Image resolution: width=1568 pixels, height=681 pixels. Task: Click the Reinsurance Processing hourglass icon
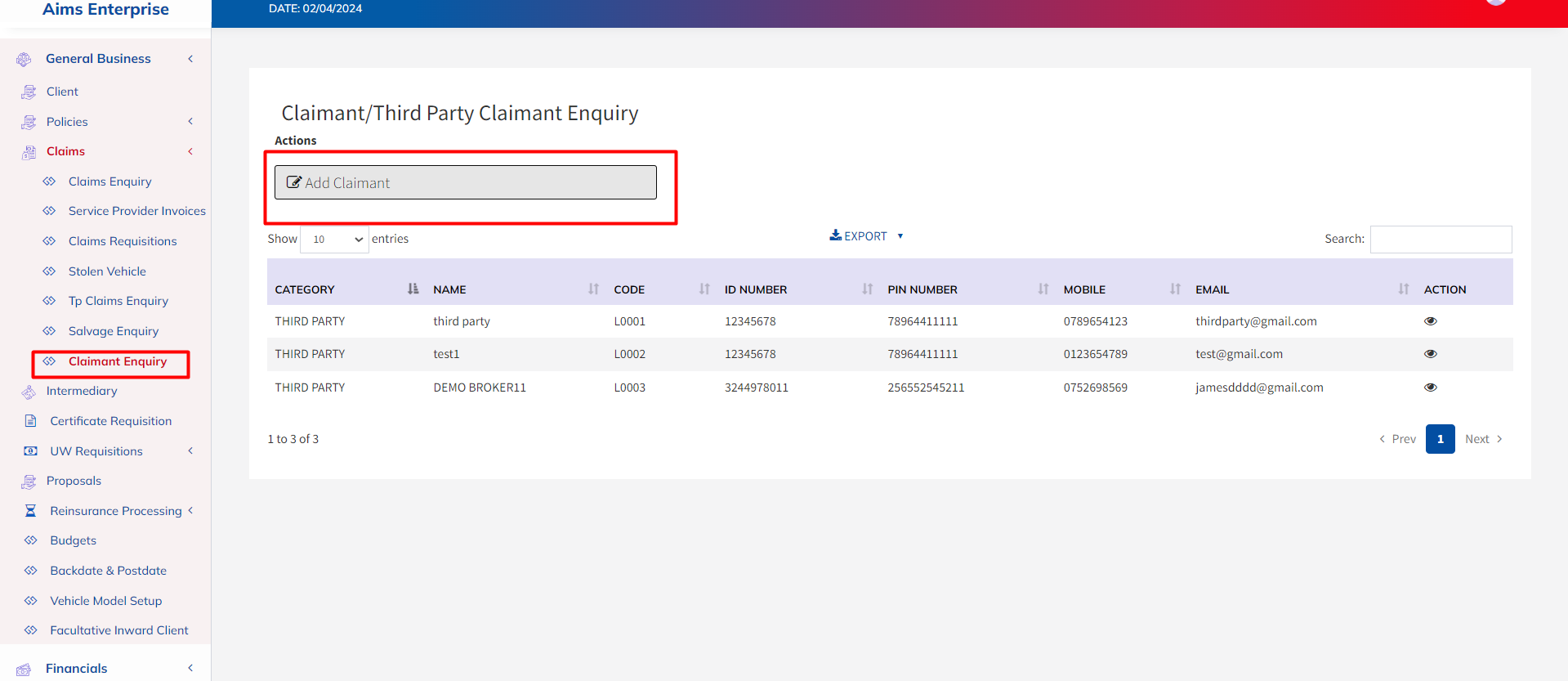pyautogui.click(x=31, y=511)
